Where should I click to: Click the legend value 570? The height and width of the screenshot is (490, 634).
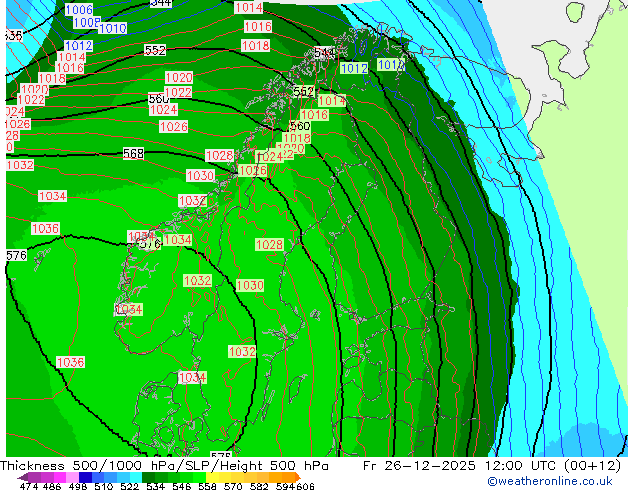tap(233, 486)
